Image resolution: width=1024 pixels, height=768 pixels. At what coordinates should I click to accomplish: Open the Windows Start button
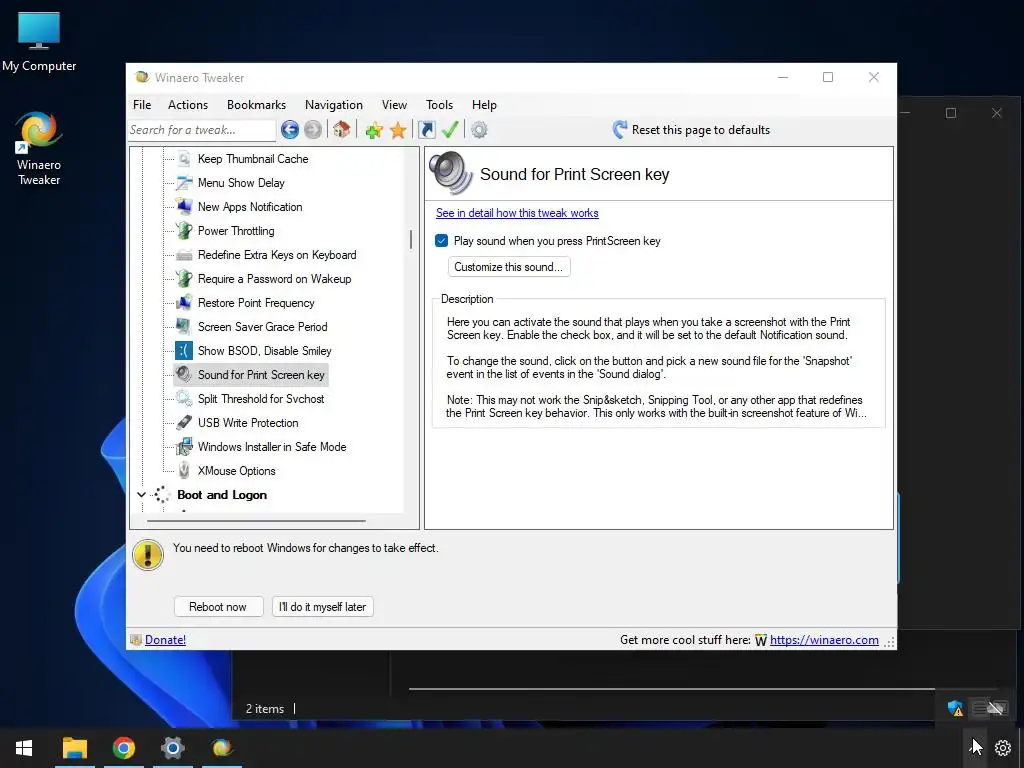(x=24, y=748)
